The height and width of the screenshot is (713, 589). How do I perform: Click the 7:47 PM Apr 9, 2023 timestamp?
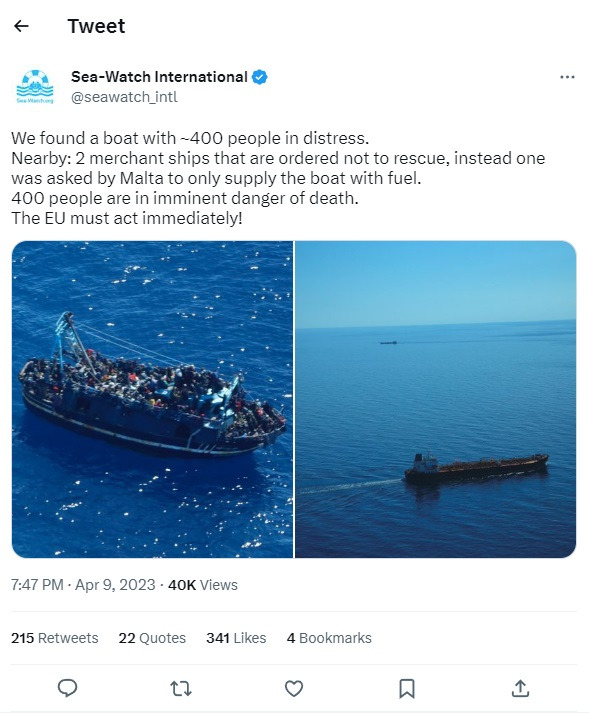pyautogui.click(x=83, y=585)
